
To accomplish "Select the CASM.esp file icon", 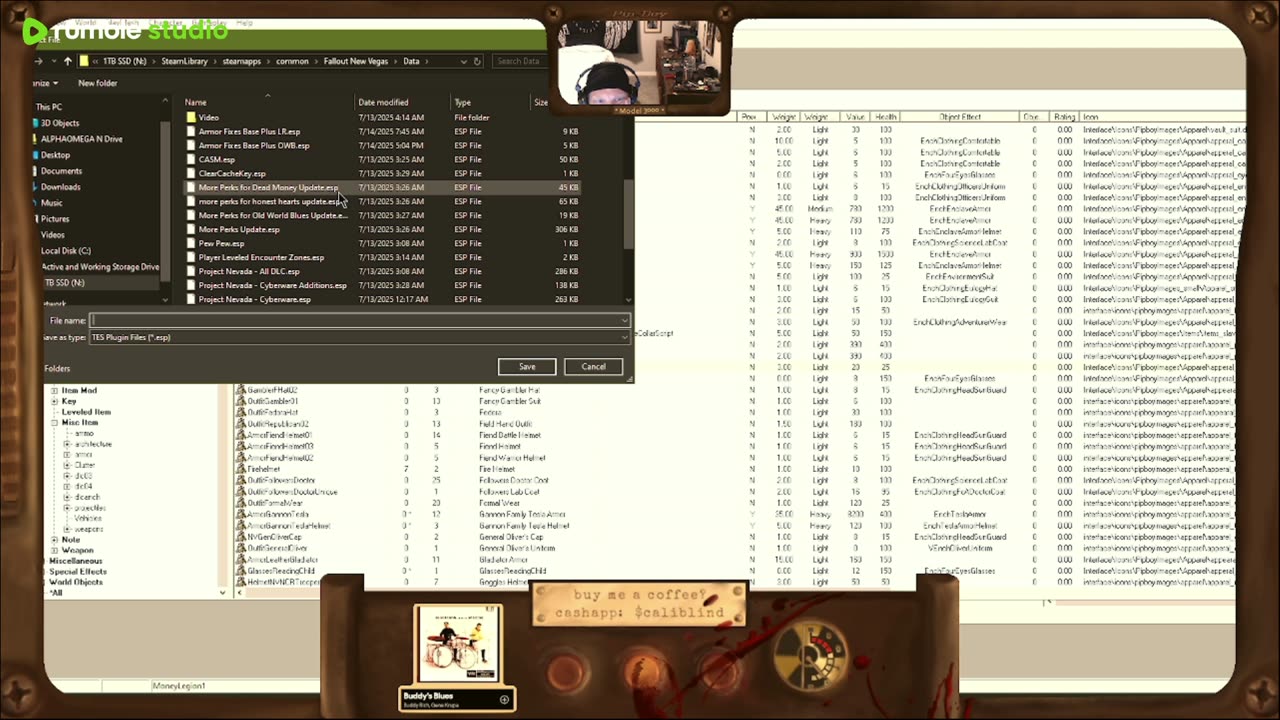I will 191,159.
